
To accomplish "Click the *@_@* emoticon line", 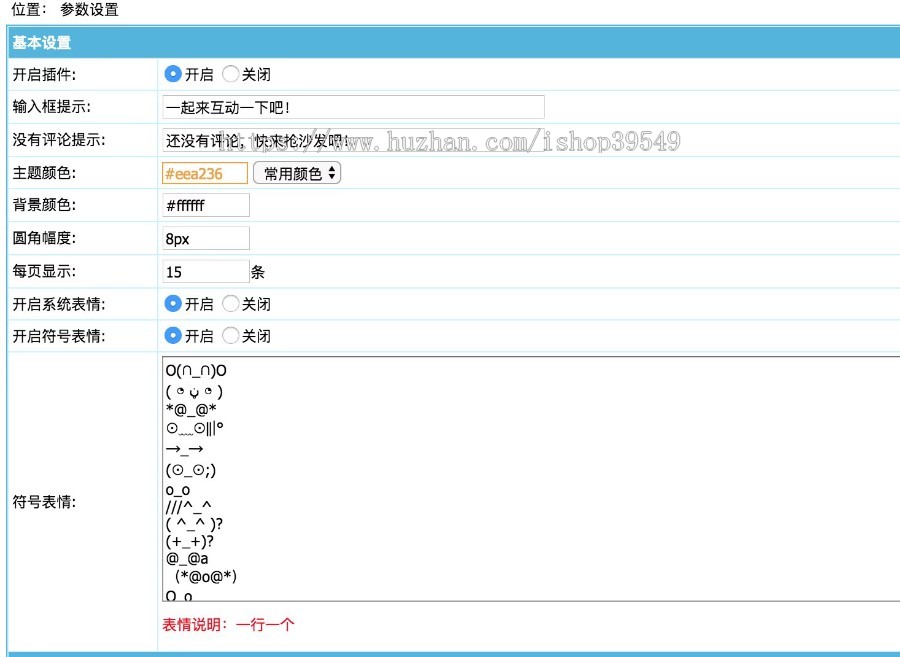I will pyautogui.click(x=191, y=410).
